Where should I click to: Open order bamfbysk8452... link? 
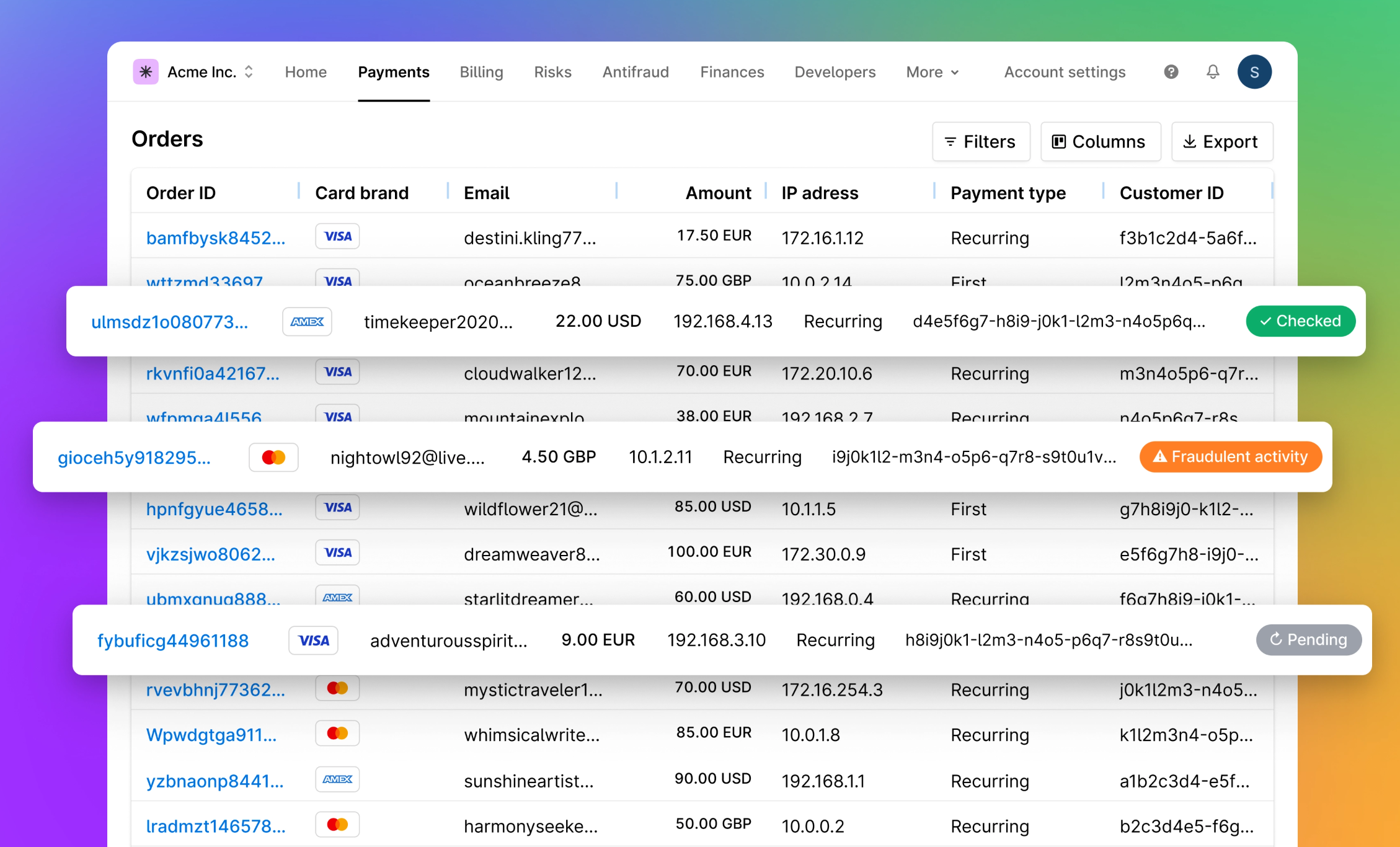(x=216, y=238)
